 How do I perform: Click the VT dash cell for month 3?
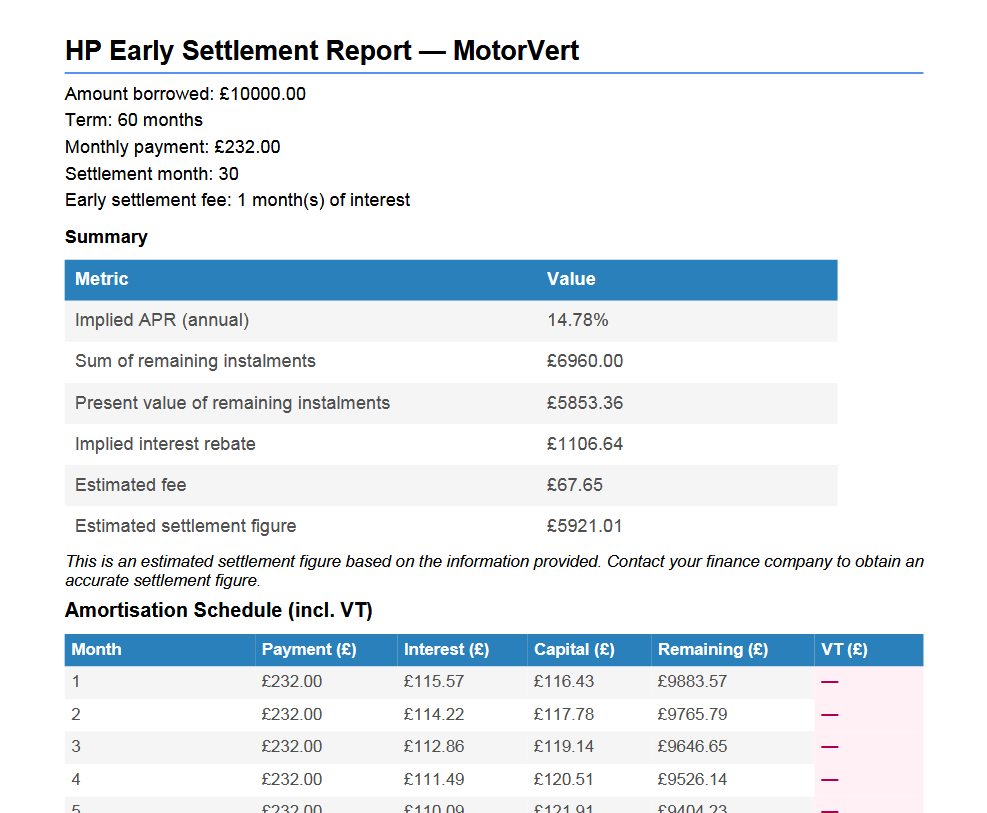[830, 747]
